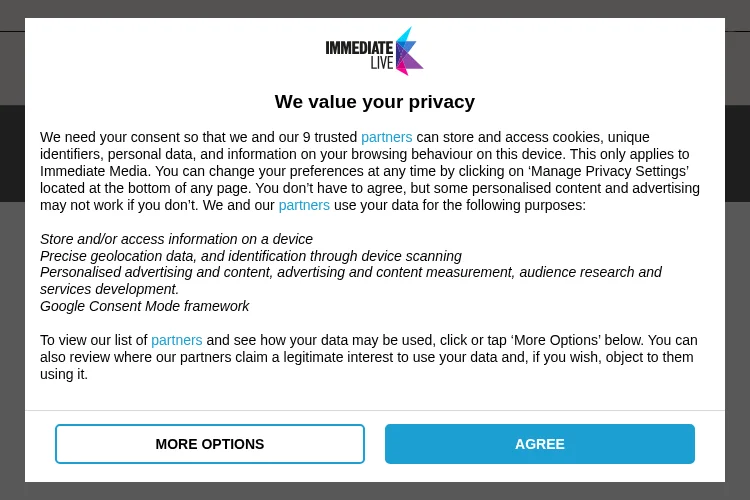Click the blue AGREE button
The height and width of the screenshot is (500, 750).
click(x=540, y=444)
